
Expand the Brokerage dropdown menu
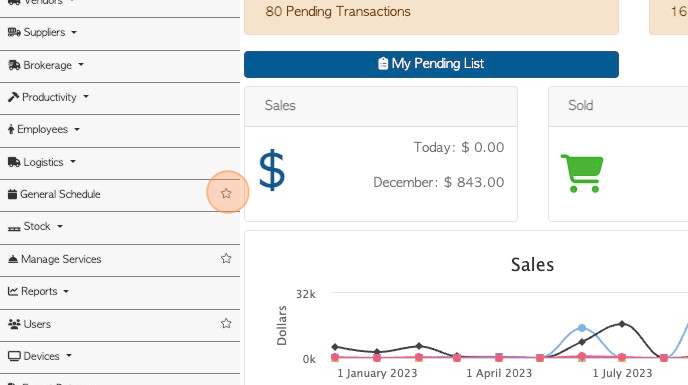(46, 65)
